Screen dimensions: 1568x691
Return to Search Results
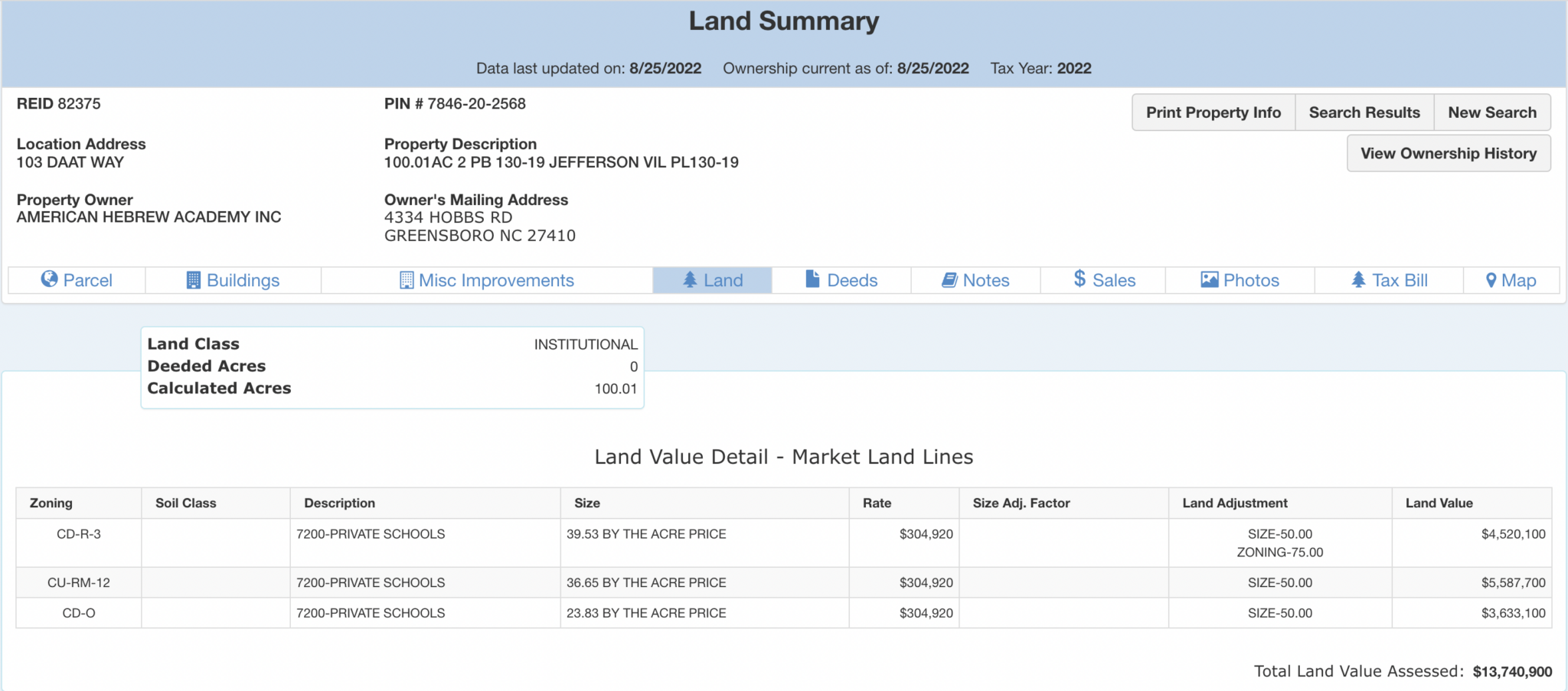click(1364, 112)
